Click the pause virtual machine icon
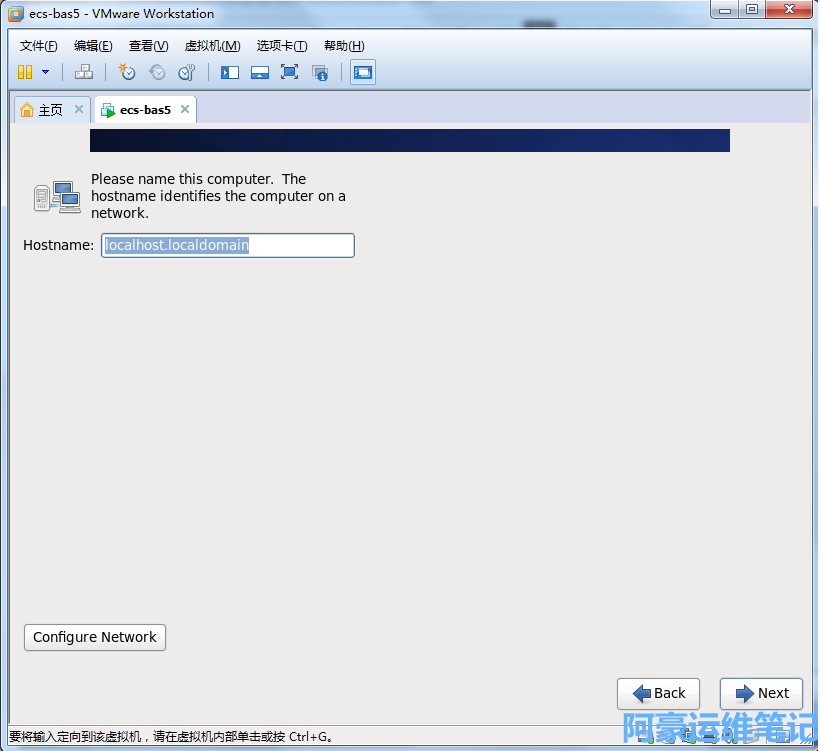 tap(25, 72)
